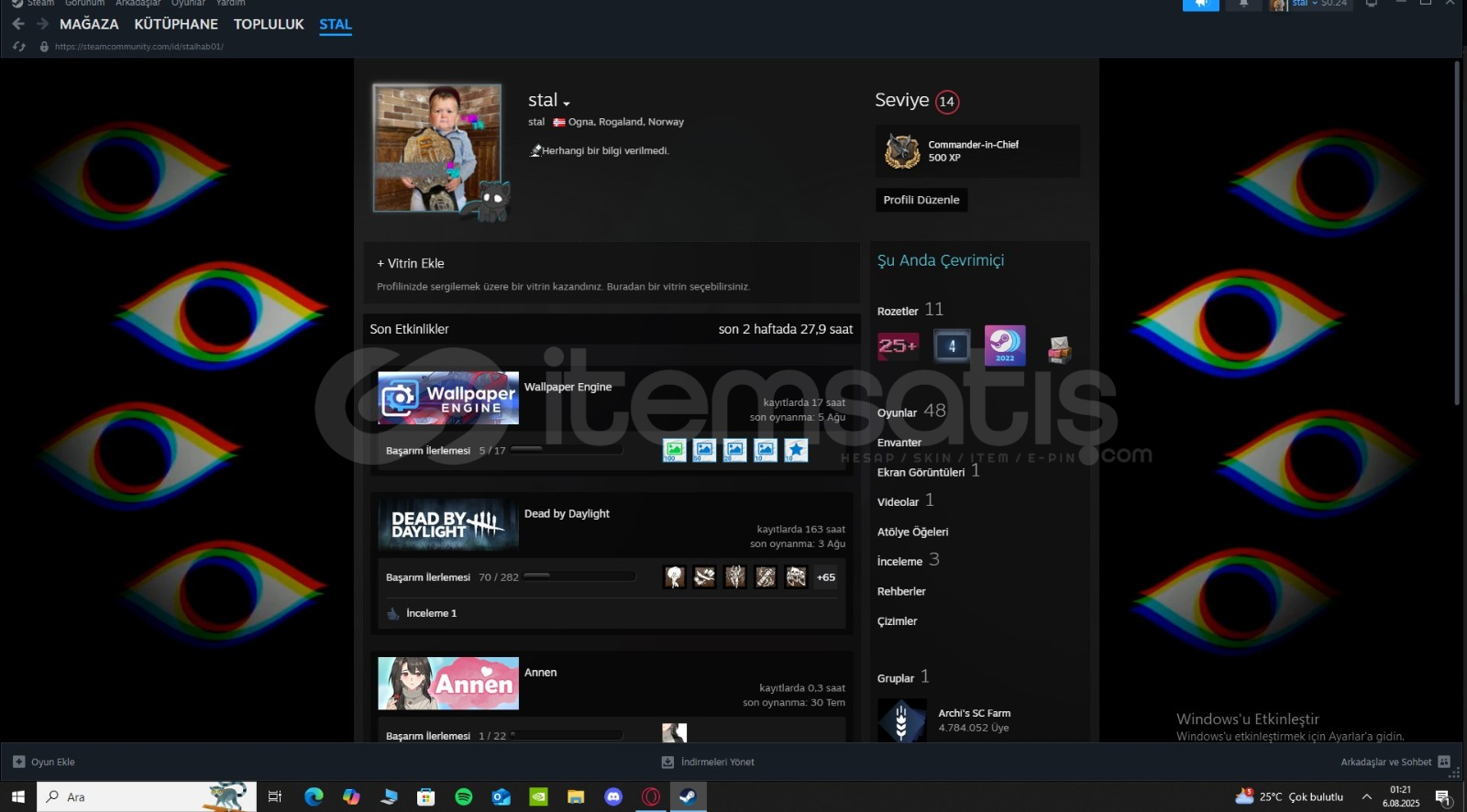The width and height of the screenshot is (1467, 812).
Task: Open the Archi's SC Farm group avatar
Action: [x=901, y=720]
